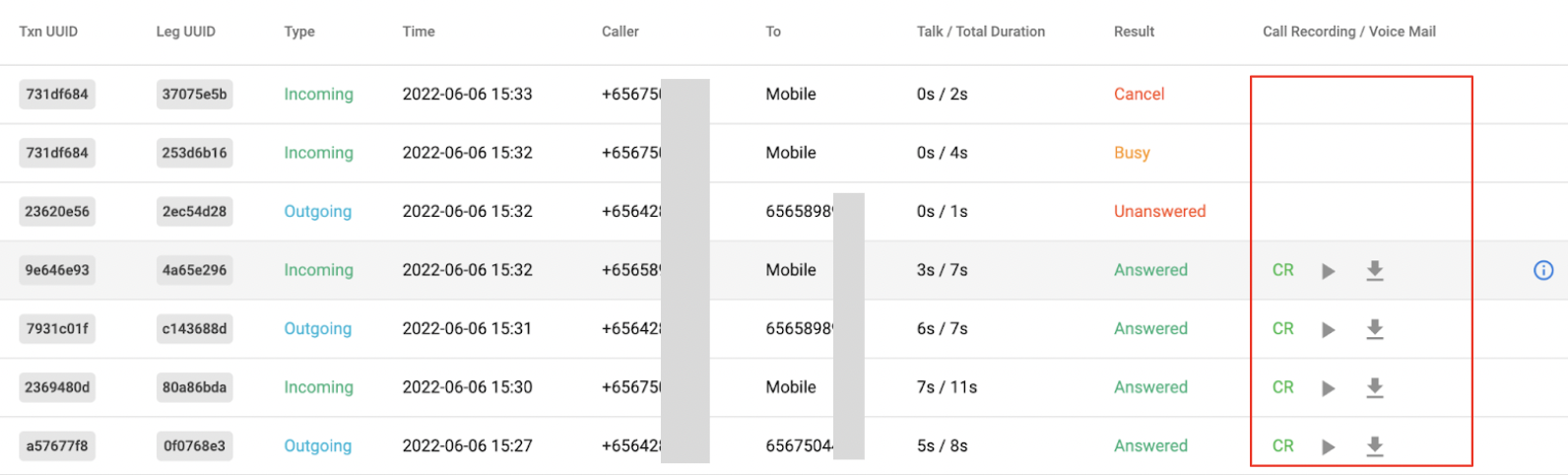This screenshot has width=1568, height=475.
Task: Play recording for call 9e646e93
Action: tap(1328, 271)
